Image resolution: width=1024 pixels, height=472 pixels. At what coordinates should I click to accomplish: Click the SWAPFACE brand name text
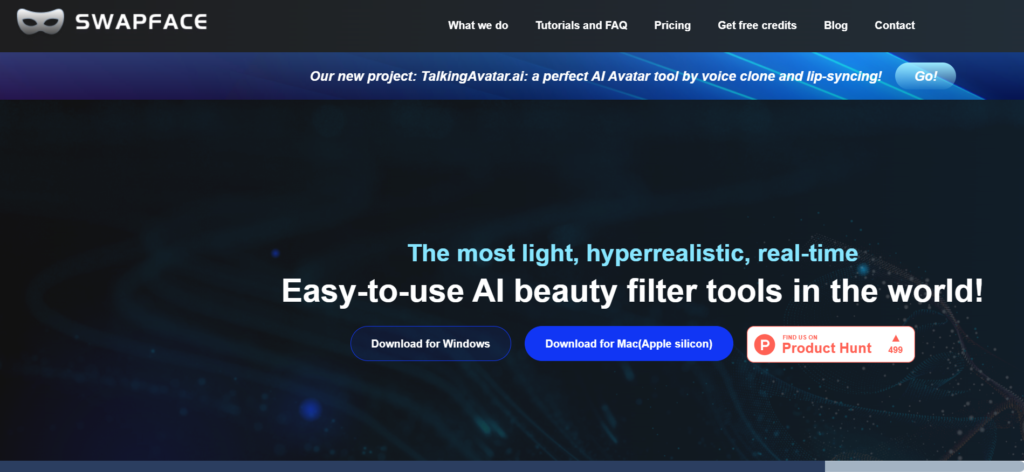point(141,23)
